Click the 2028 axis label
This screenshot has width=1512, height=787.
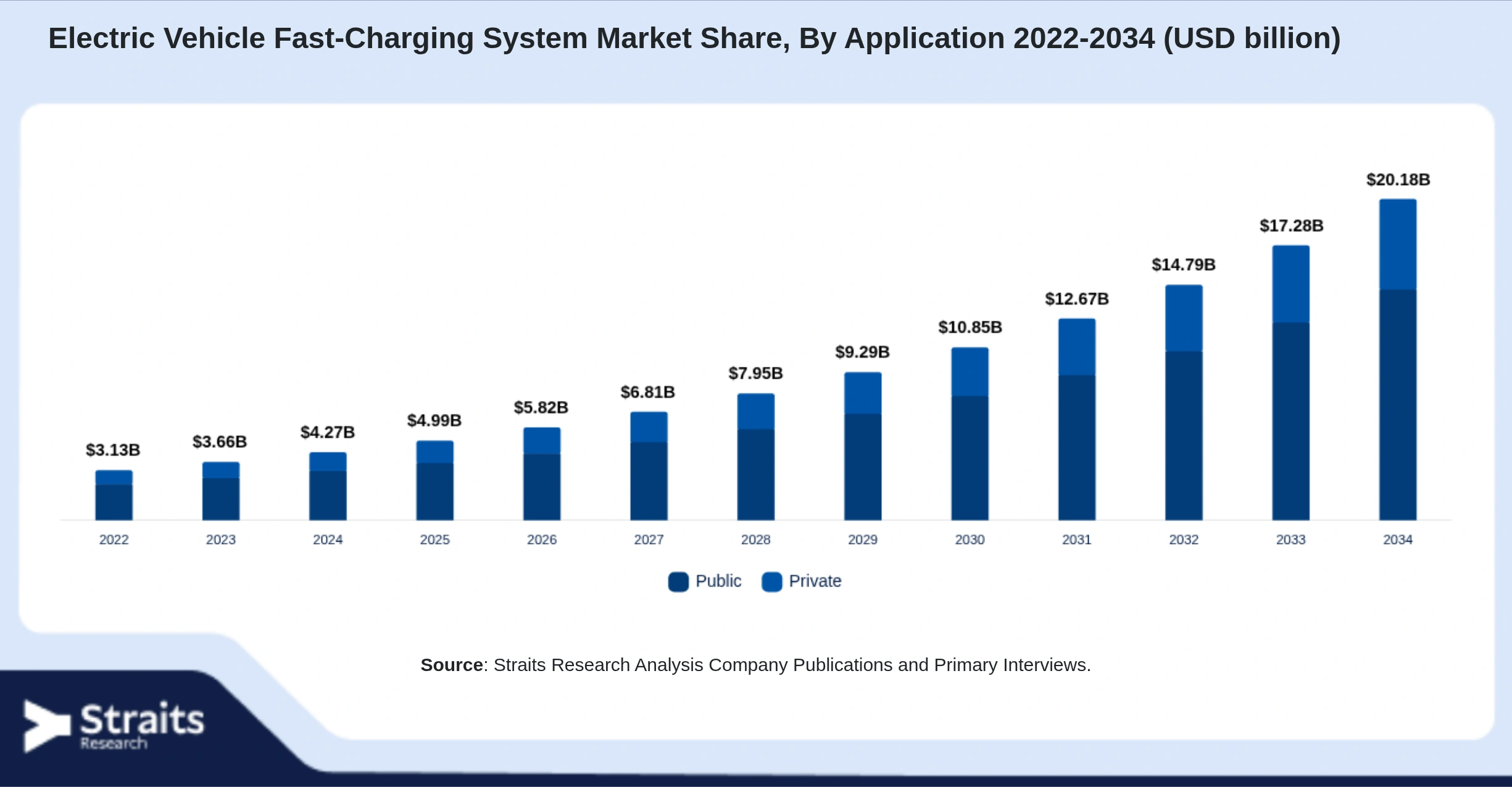point(756,540)
